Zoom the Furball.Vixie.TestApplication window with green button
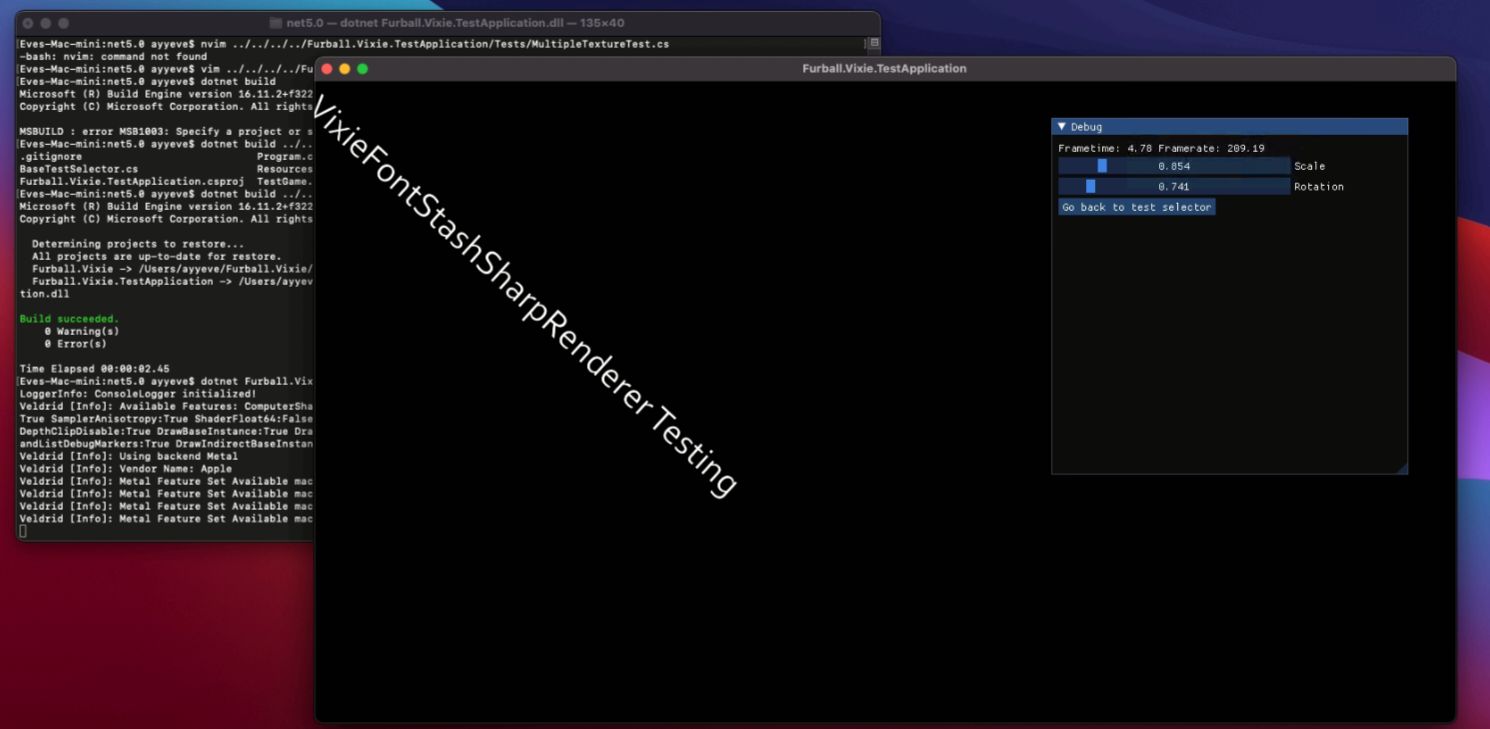 coord(361,68)
